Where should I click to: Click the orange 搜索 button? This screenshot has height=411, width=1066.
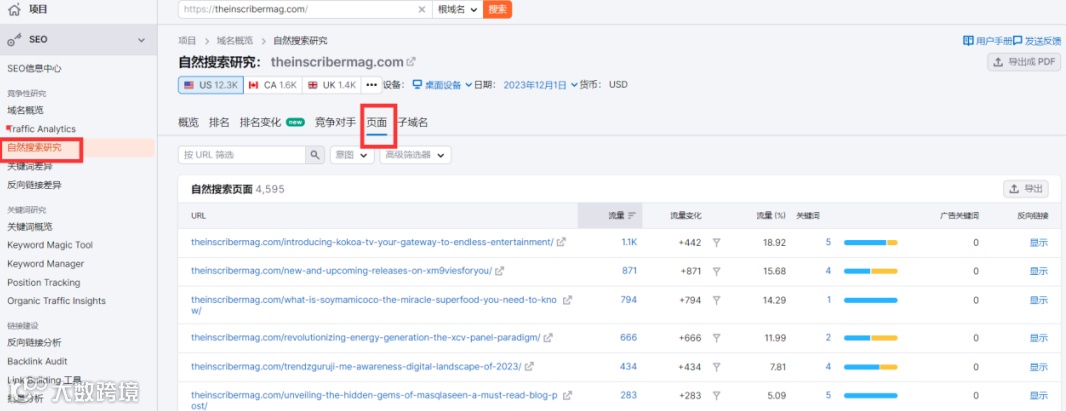[x=497, y=10]
